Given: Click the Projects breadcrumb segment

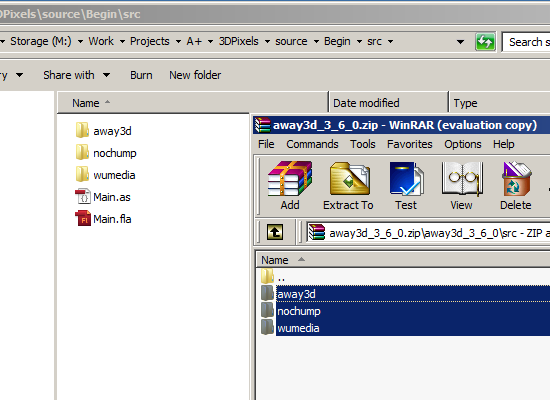Looking at the screenshot, I should (x=150, y=41).
